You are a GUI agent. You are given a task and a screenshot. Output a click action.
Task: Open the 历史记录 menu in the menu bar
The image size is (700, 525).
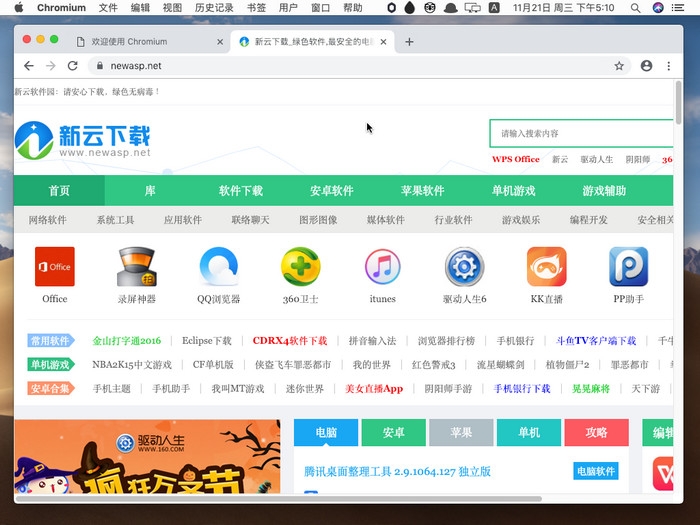coord(213,8)
